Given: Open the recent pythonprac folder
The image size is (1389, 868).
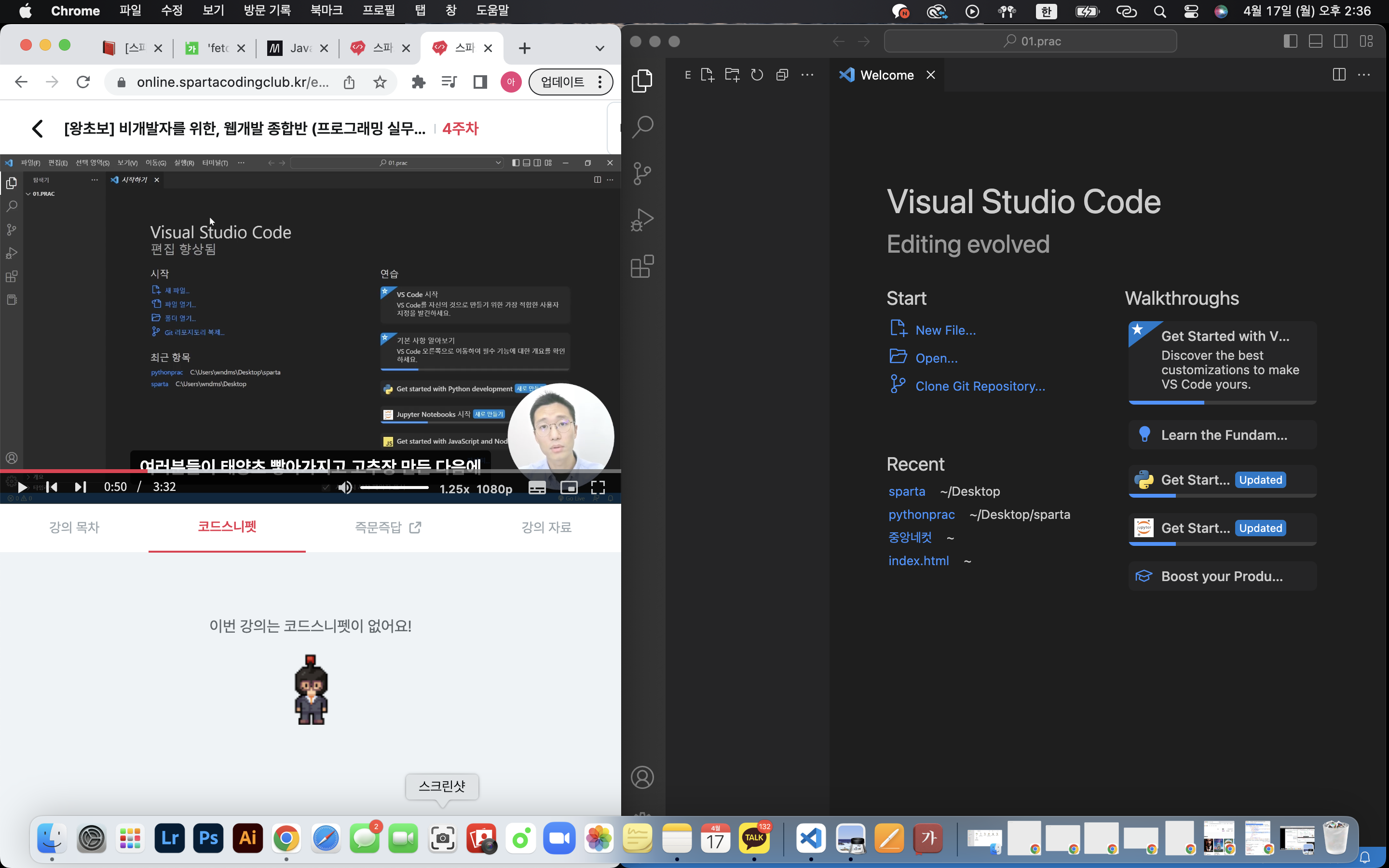Looking at the screenshot, I should coord(921,515).
